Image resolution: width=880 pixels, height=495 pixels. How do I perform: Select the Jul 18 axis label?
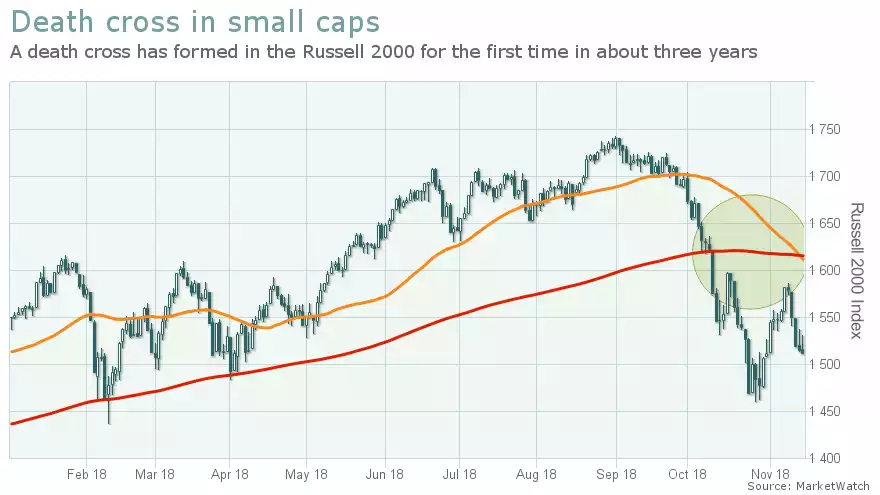pyautogui.click(x=459, y=474)
